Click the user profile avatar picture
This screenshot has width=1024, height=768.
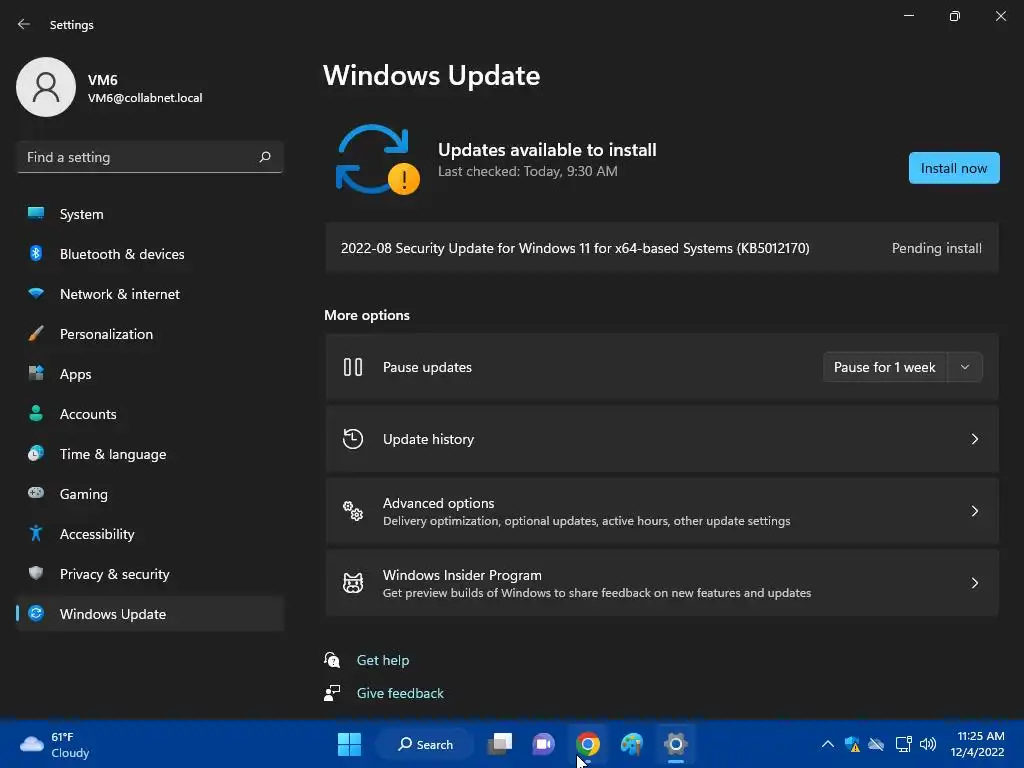[46, 87]
